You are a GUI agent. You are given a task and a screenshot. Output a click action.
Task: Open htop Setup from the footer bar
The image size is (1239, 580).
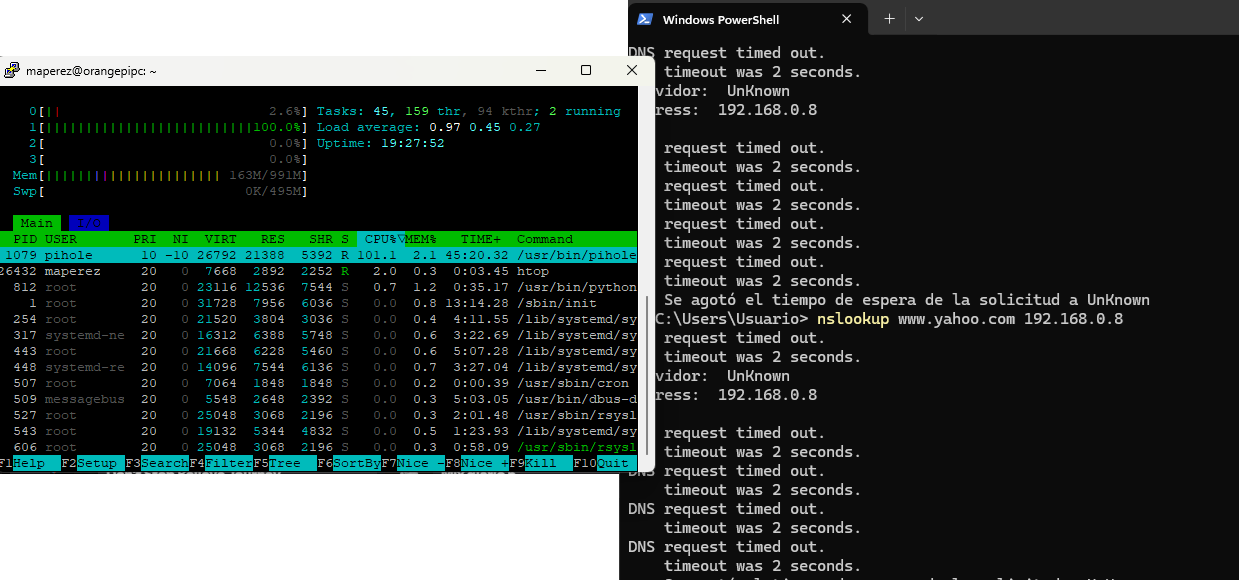(96, 463)
